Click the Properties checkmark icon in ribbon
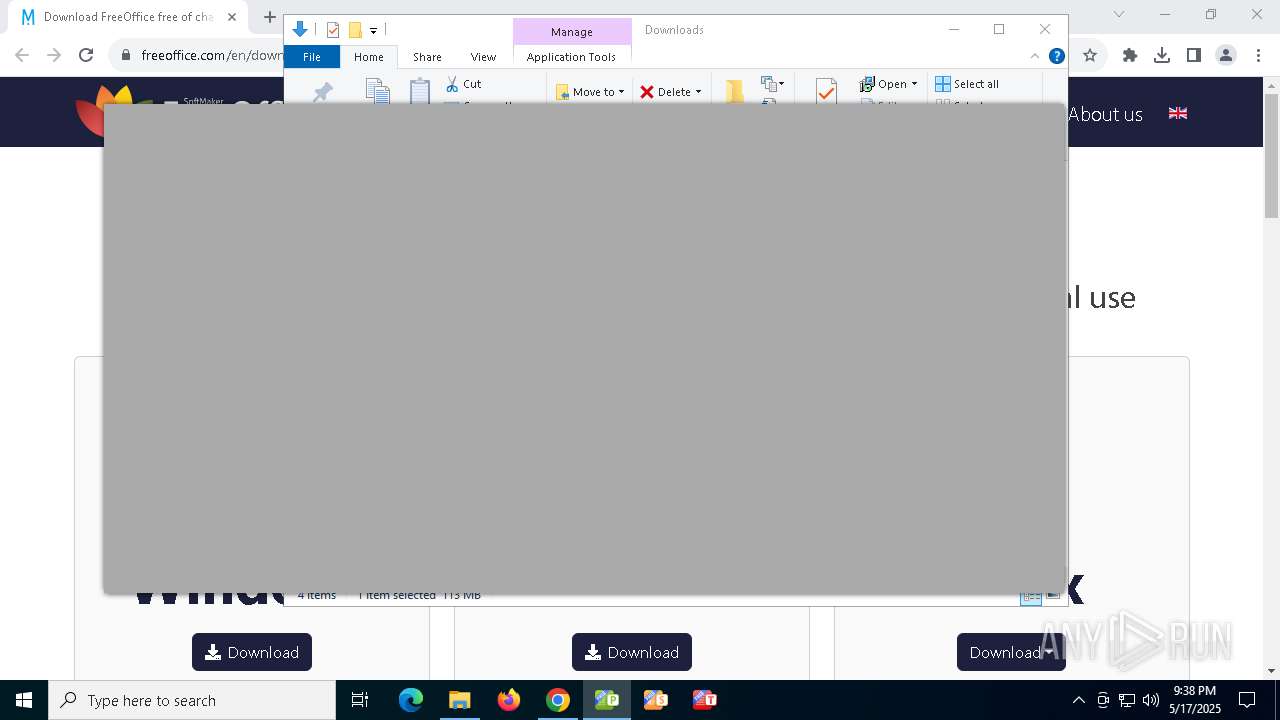 (x=826, y=92)
